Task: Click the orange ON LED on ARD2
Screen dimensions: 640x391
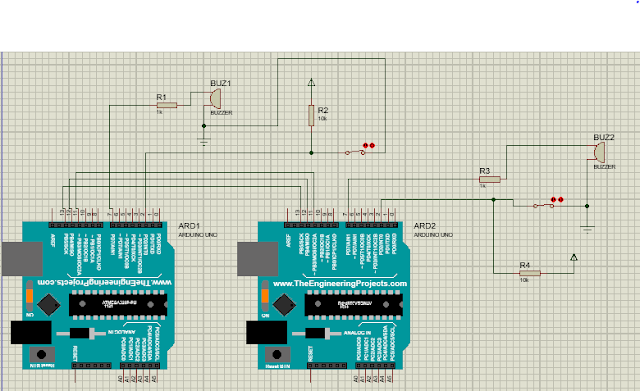Action: 265,295
